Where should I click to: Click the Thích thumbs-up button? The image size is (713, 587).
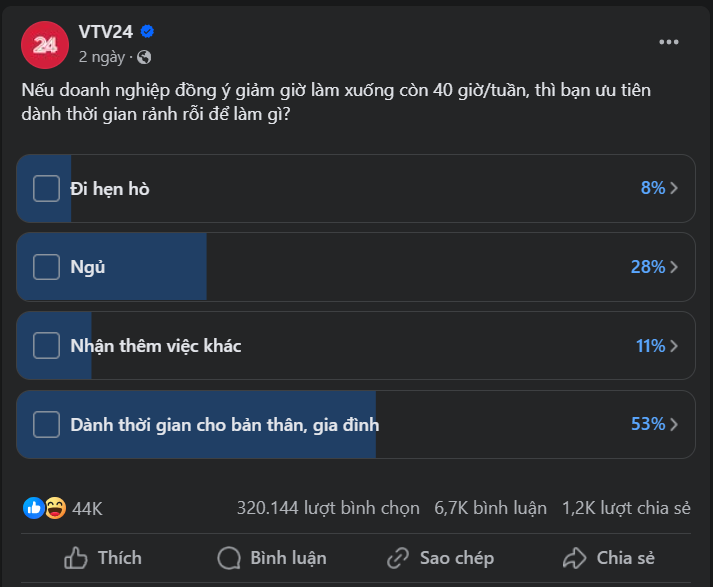click(x=103, y=558)
